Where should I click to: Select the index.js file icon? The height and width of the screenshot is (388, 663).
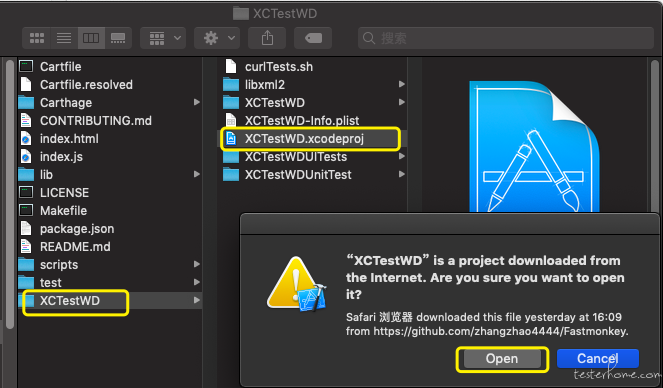pos(26,156)
